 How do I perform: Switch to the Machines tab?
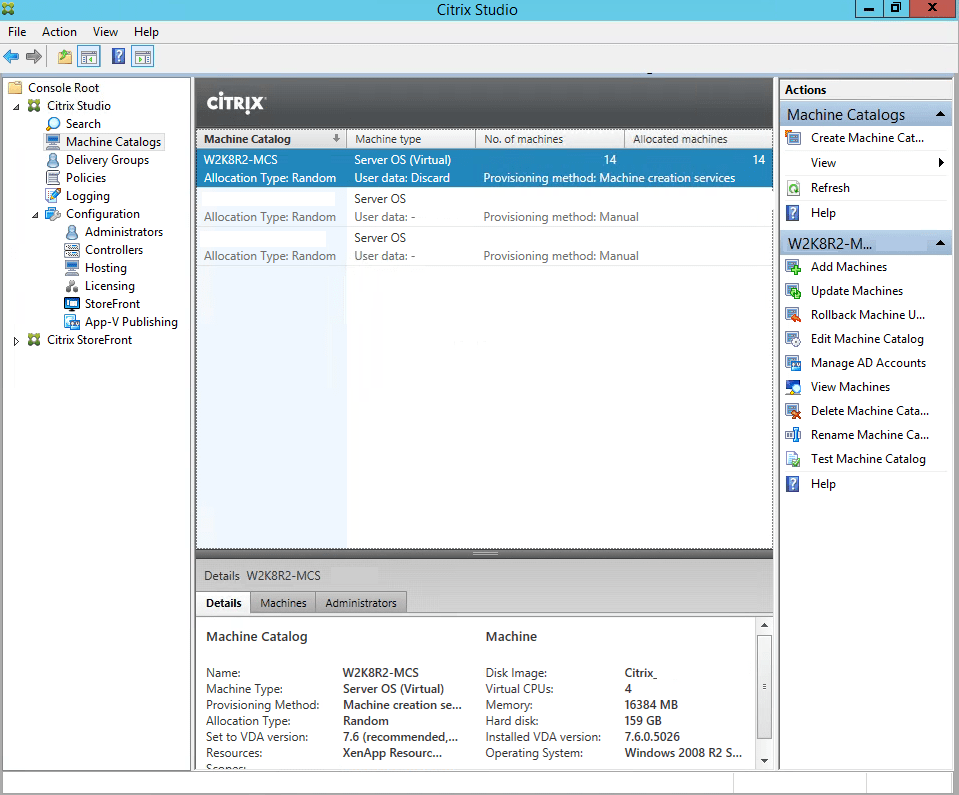[283, 603]
